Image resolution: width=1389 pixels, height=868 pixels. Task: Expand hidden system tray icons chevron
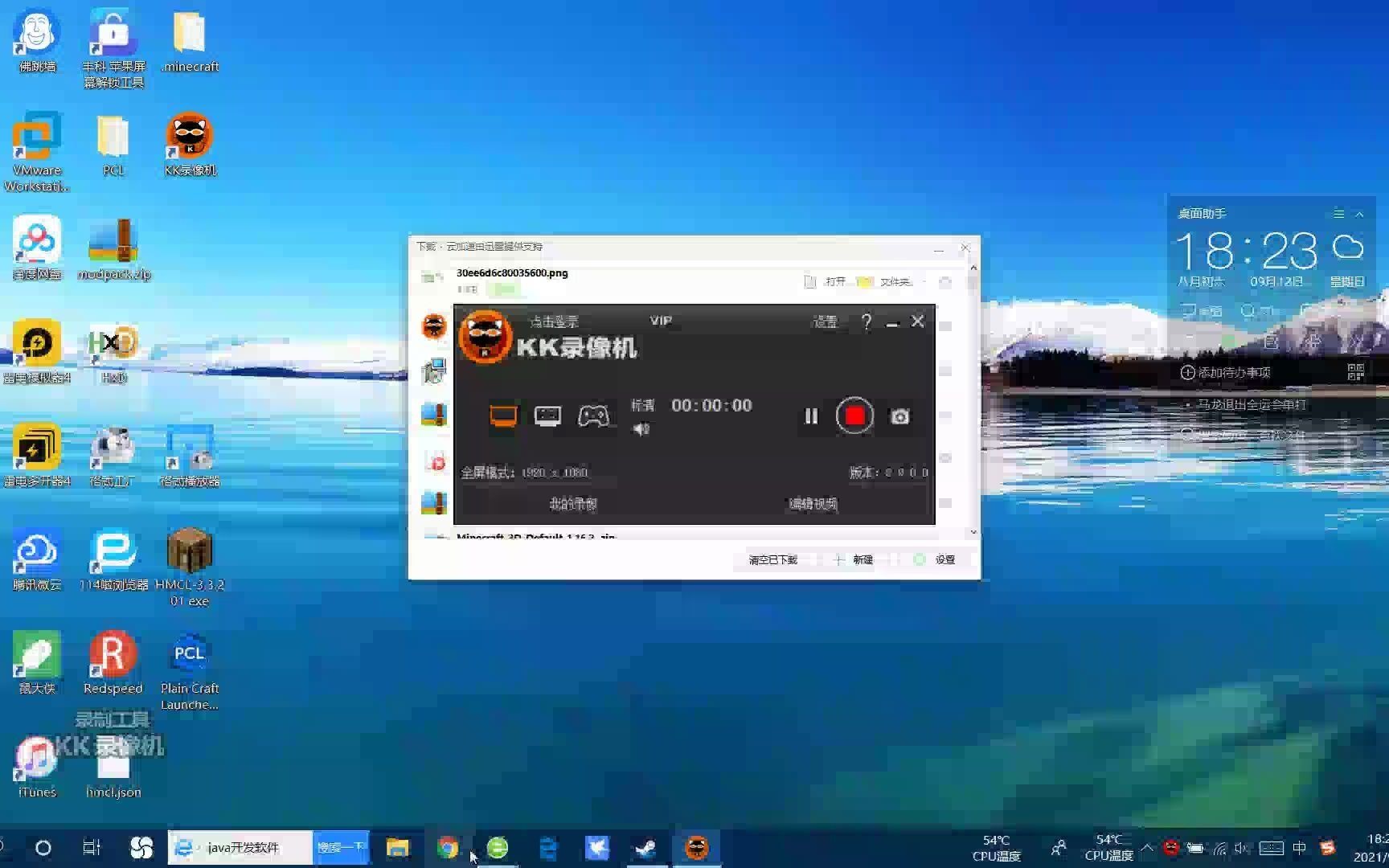click(1147, 847)
